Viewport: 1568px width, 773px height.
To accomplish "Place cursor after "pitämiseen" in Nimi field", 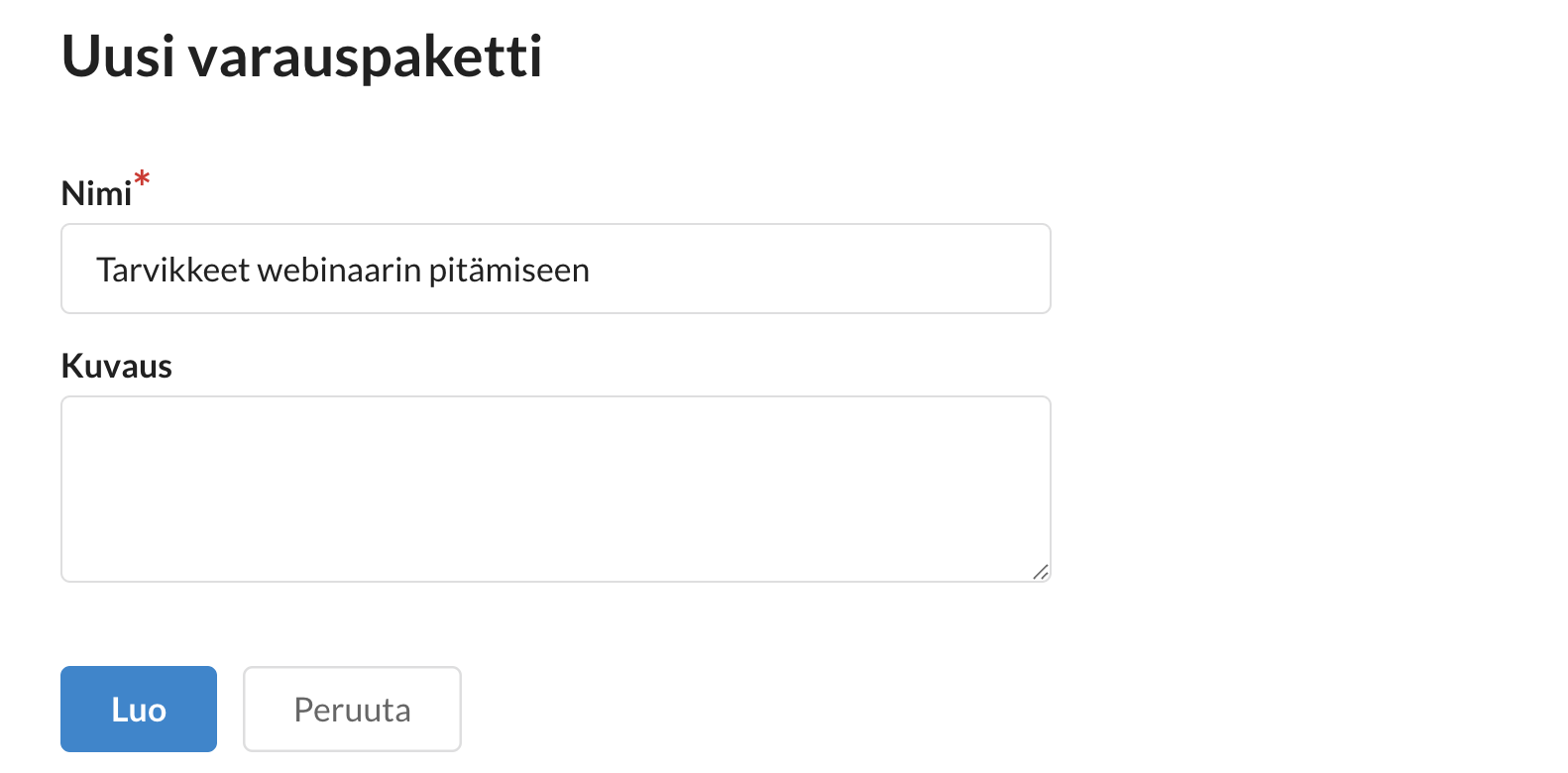I will [x=592, y=271].
